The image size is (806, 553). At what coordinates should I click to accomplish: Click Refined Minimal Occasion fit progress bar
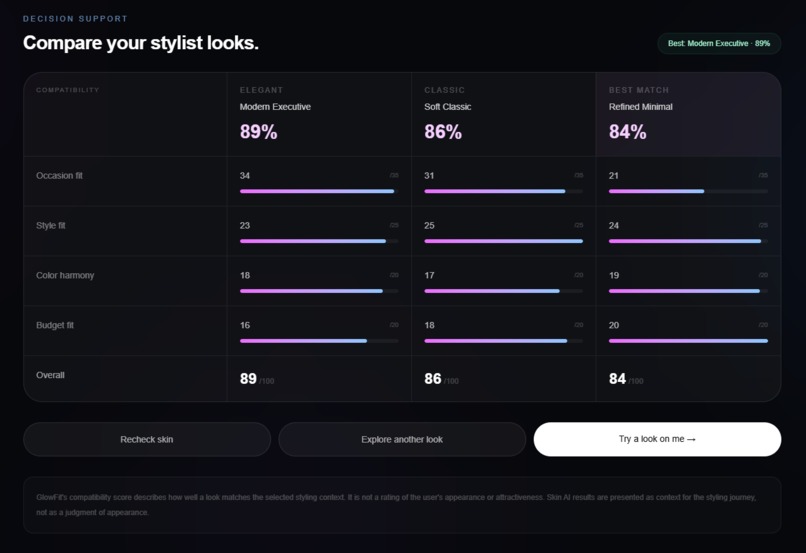point(688,191)
